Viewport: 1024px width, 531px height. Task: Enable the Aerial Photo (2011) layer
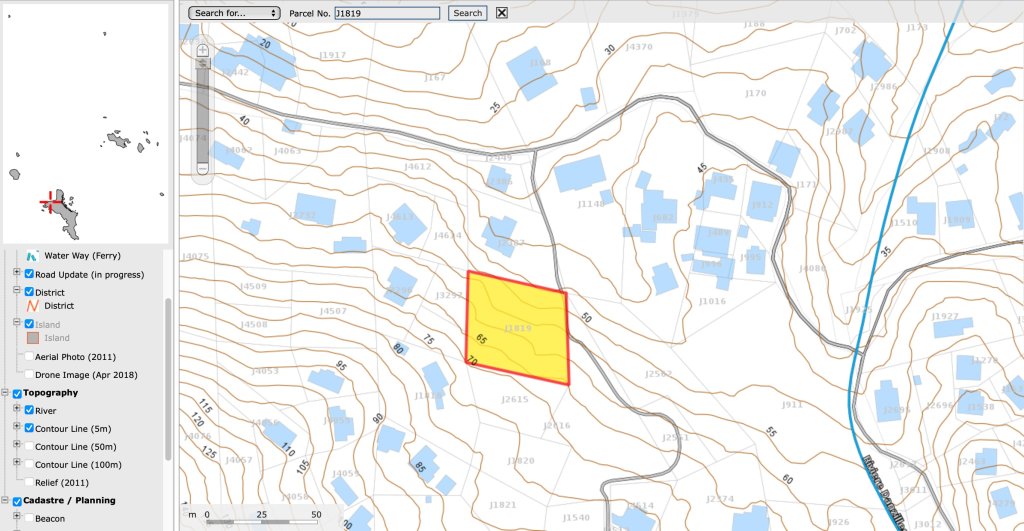(29, 357)
